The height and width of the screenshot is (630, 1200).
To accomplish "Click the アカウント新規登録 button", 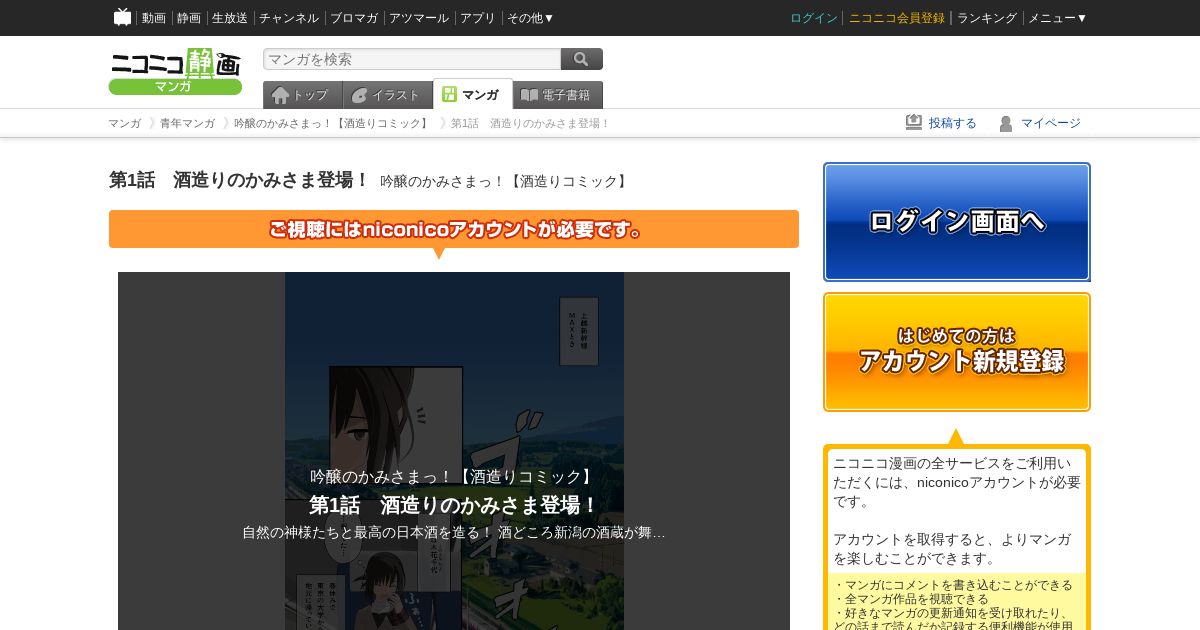I will tap(957, 352).
